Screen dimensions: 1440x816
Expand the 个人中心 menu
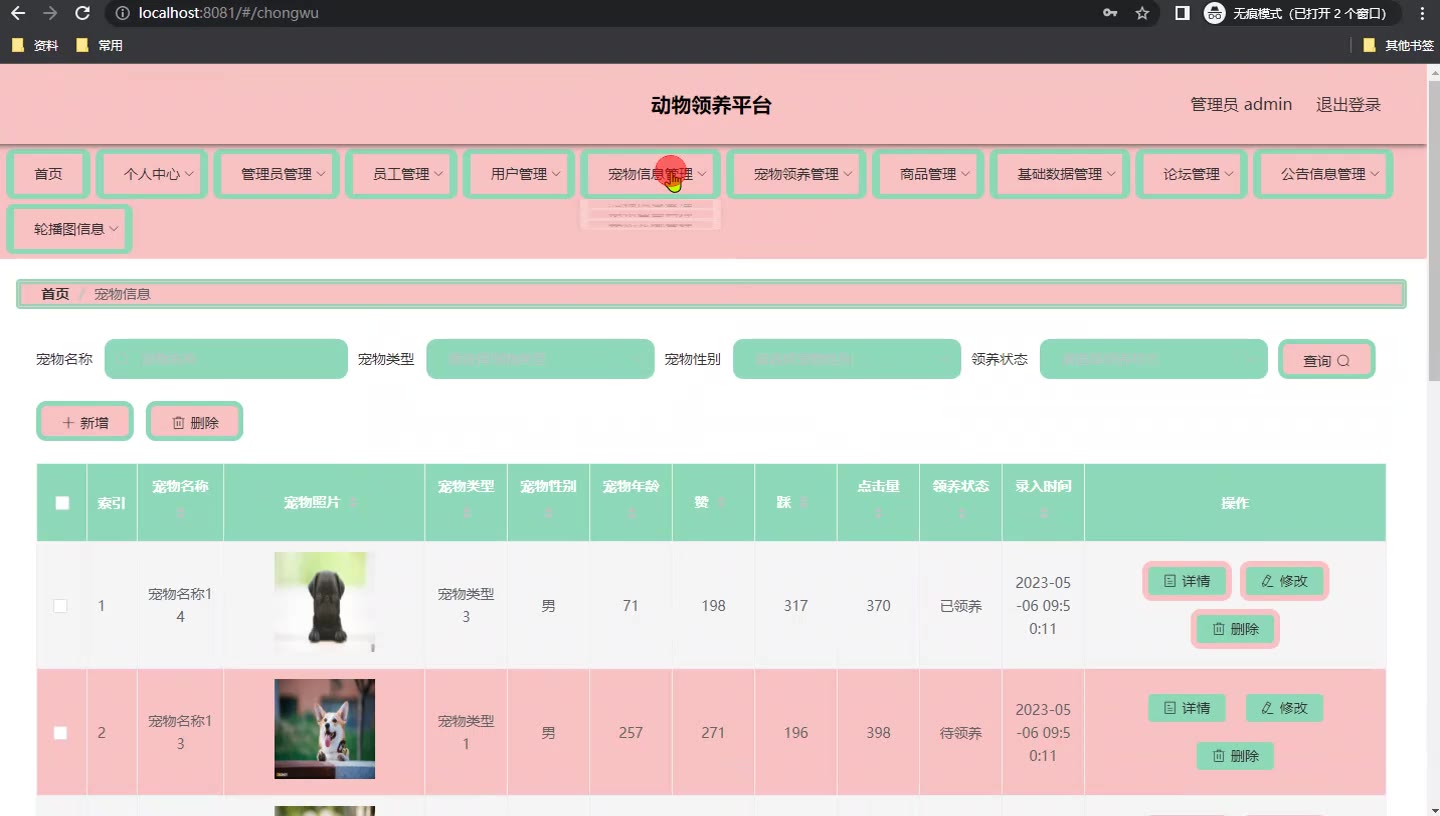coord(152,174)
